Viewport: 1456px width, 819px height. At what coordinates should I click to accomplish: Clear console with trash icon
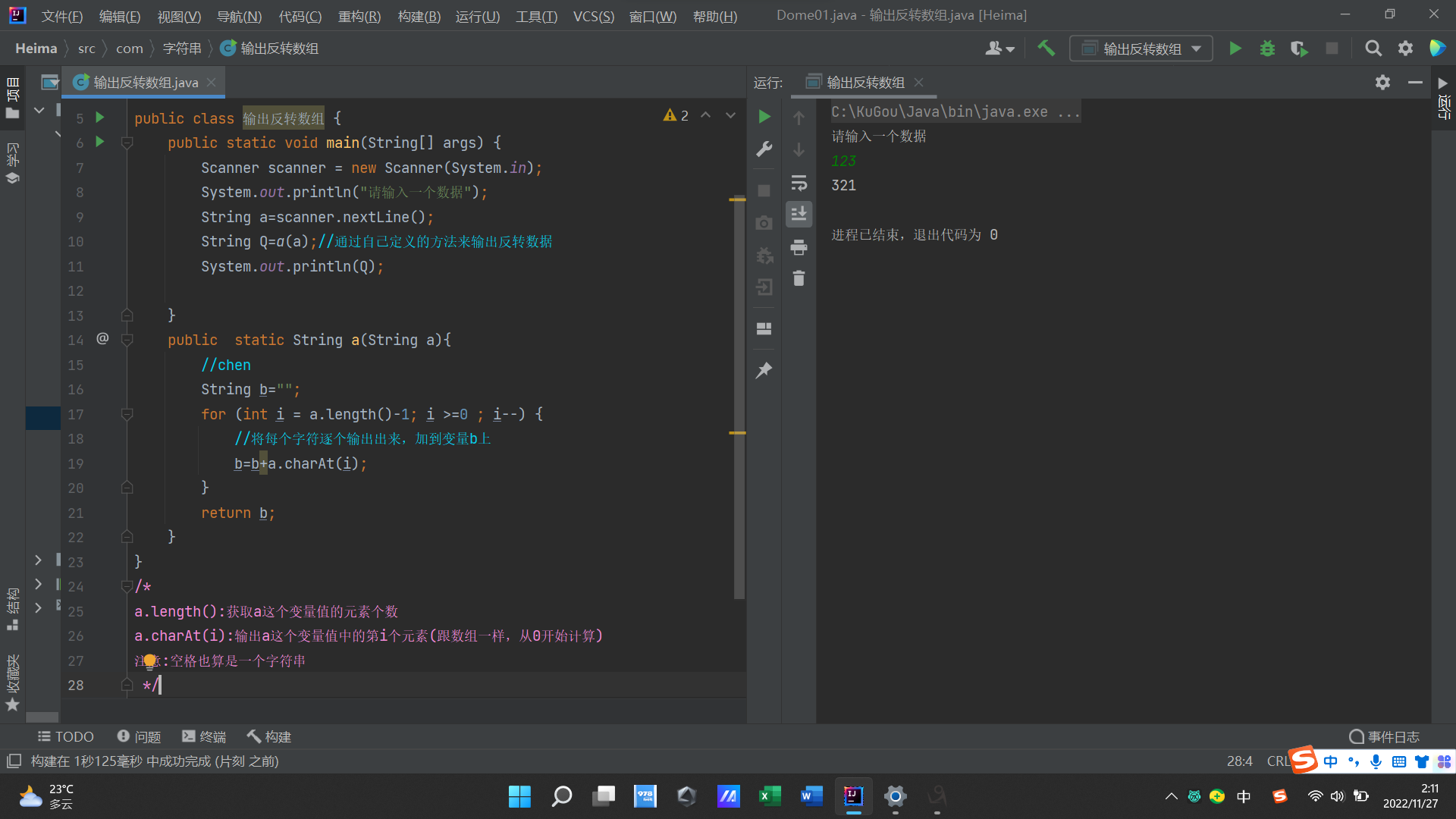pos(799,279)
